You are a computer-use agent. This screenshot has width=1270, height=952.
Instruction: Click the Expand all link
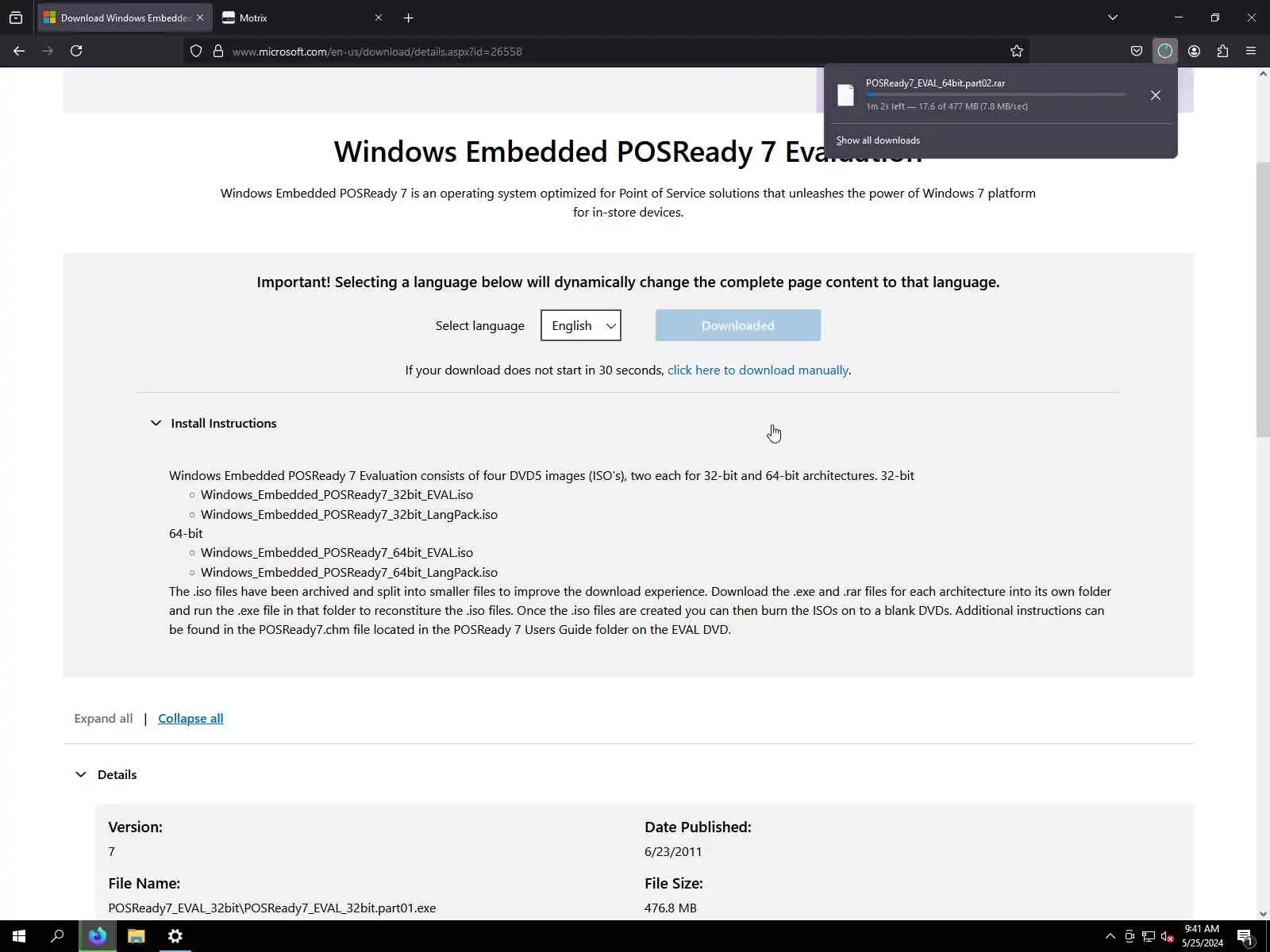tap(103, 718)
